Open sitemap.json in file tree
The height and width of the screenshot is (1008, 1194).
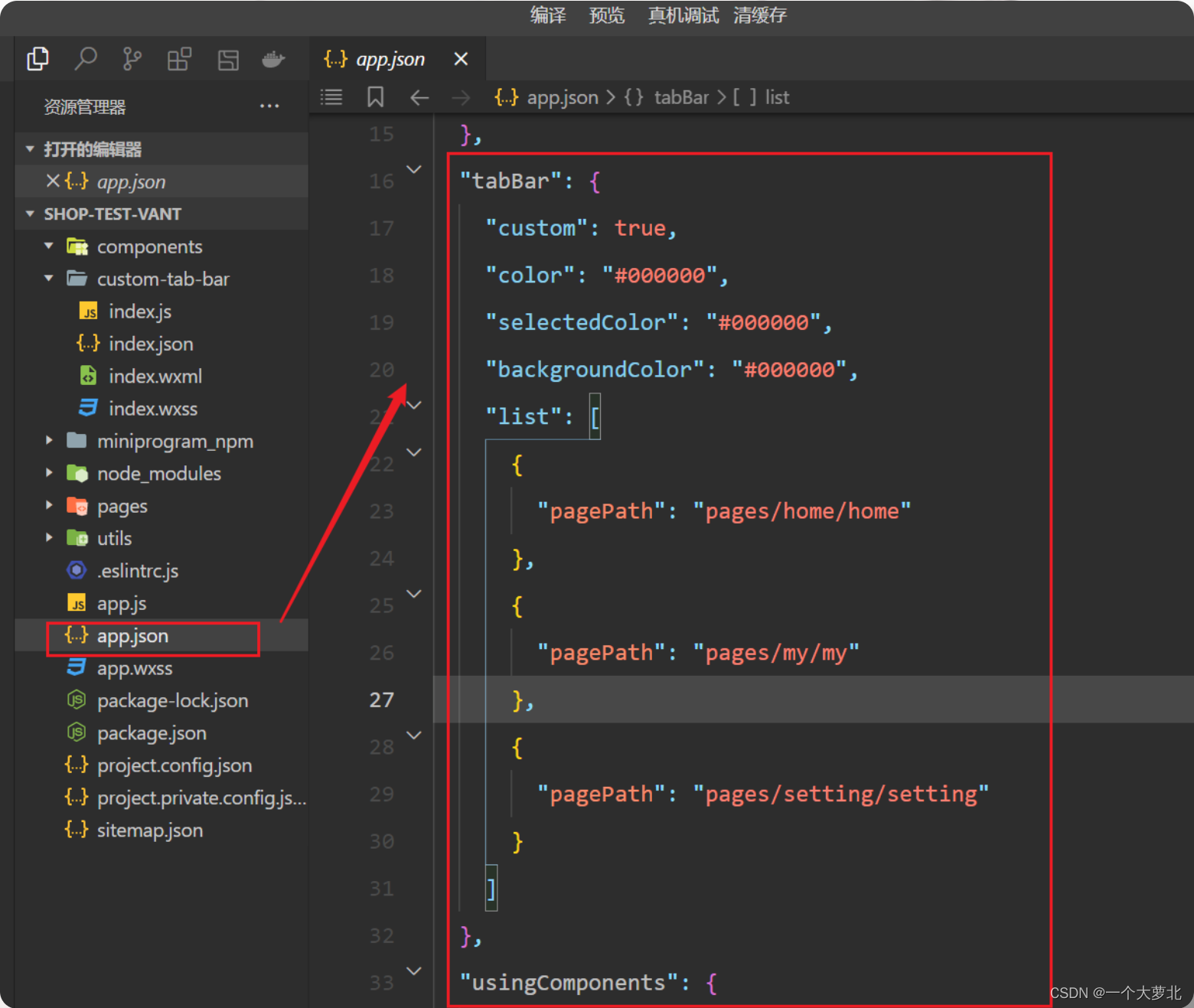150,830
